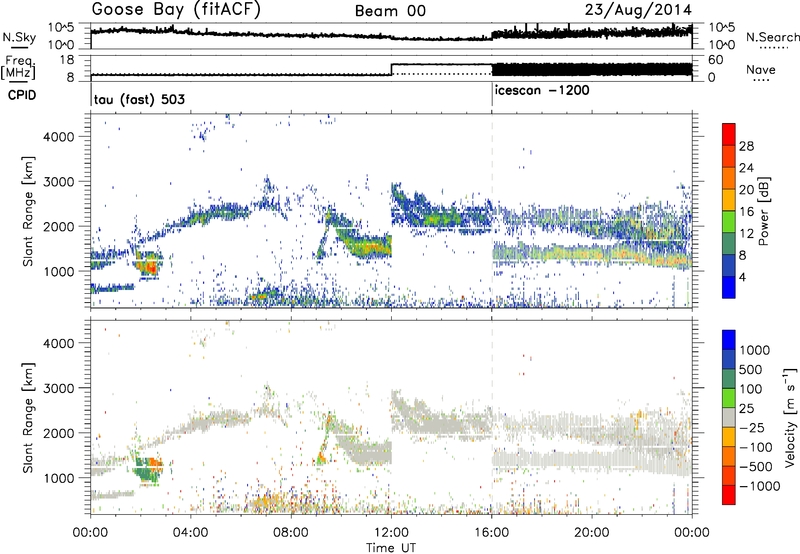Viewport: 800px width, 554px height.
Task: Click the '16' tick on the Power scale
Action: 746,212
